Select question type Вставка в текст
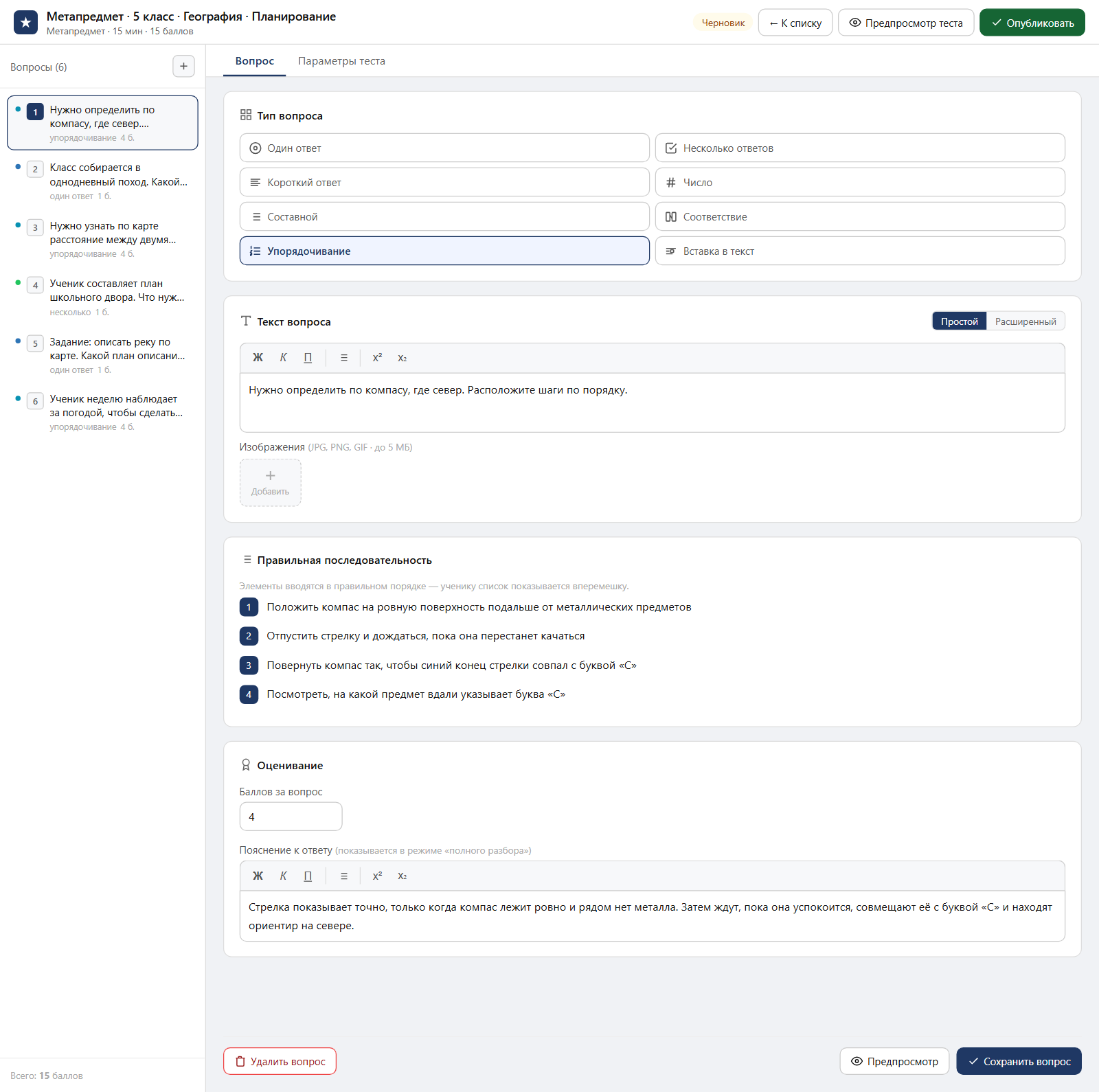 click(x=860, y=251)
